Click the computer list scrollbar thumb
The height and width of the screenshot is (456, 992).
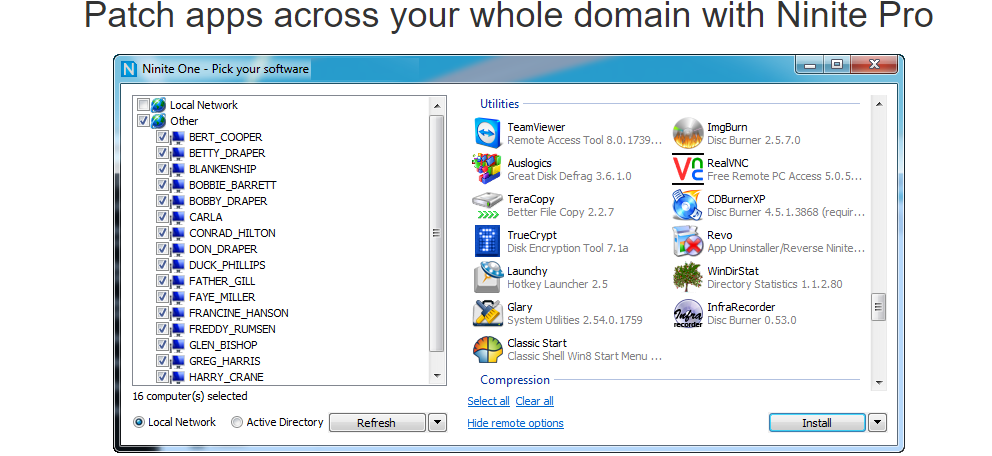tap(437, 233)
